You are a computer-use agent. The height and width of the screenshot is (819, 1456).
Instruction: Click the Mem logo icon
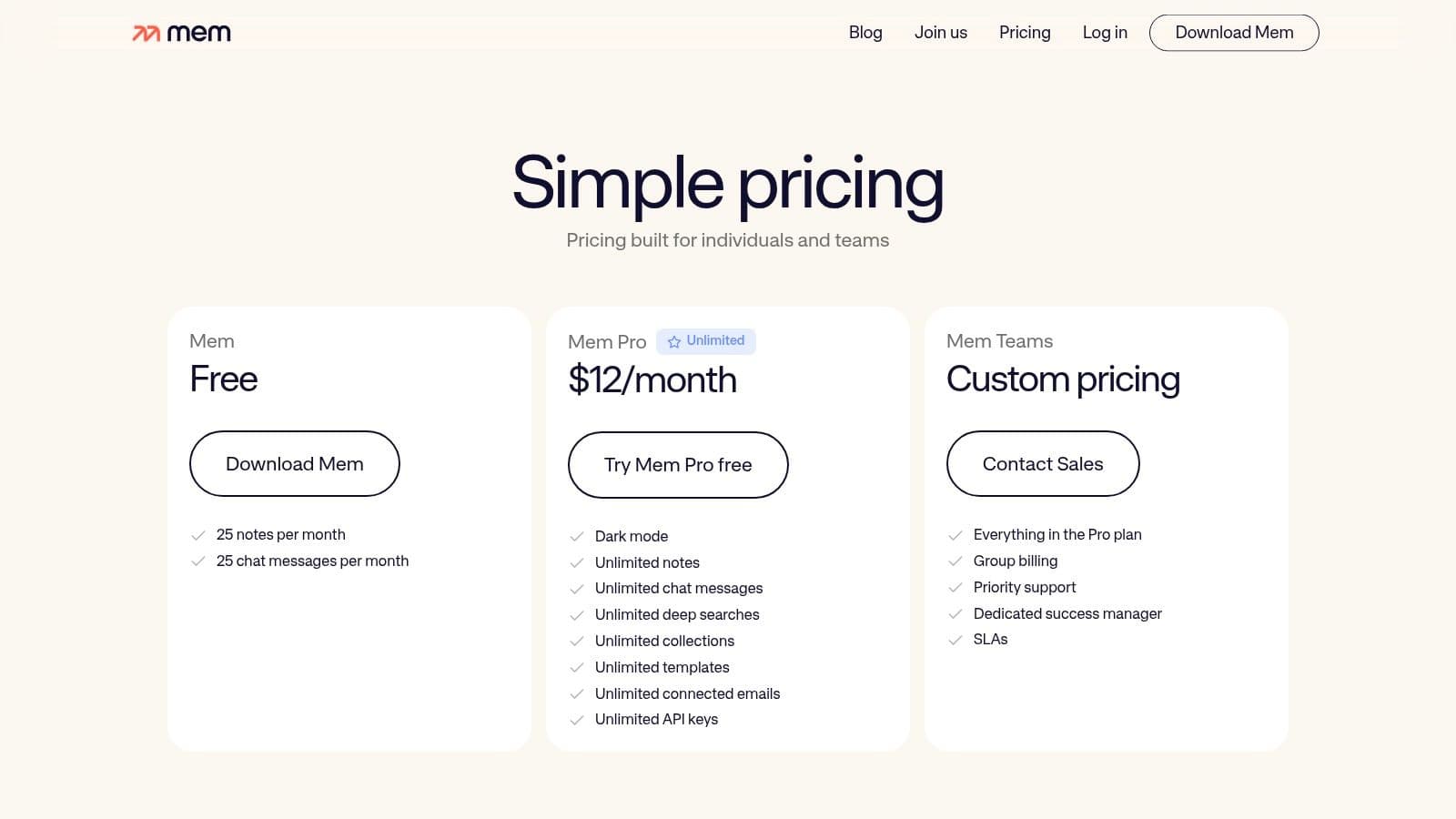pos(147,34)
